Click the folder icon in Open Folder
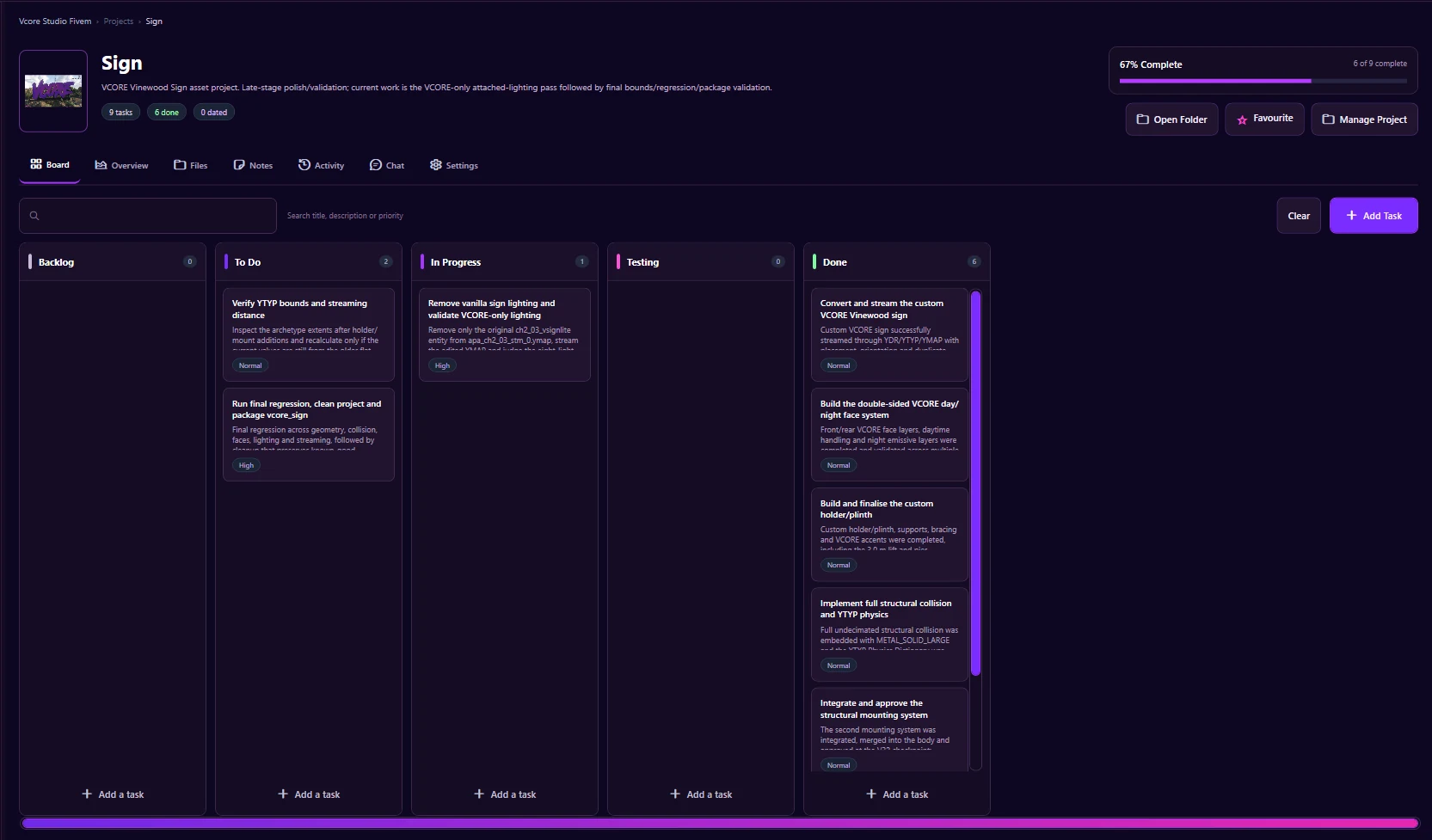Image resolution: width=1432 pixels, height=840 pixels. [1143, 120]
